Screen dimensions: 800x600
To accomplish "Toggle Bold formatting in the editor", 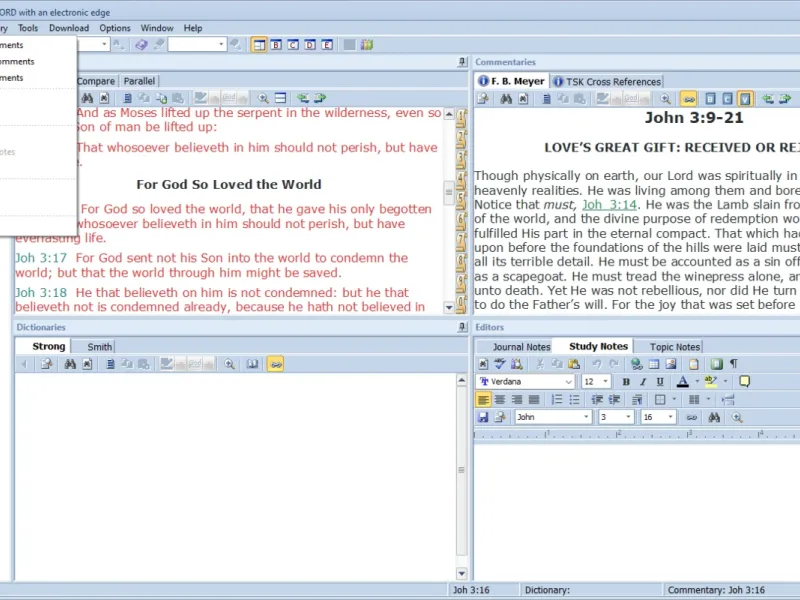I will coord(626,382).
